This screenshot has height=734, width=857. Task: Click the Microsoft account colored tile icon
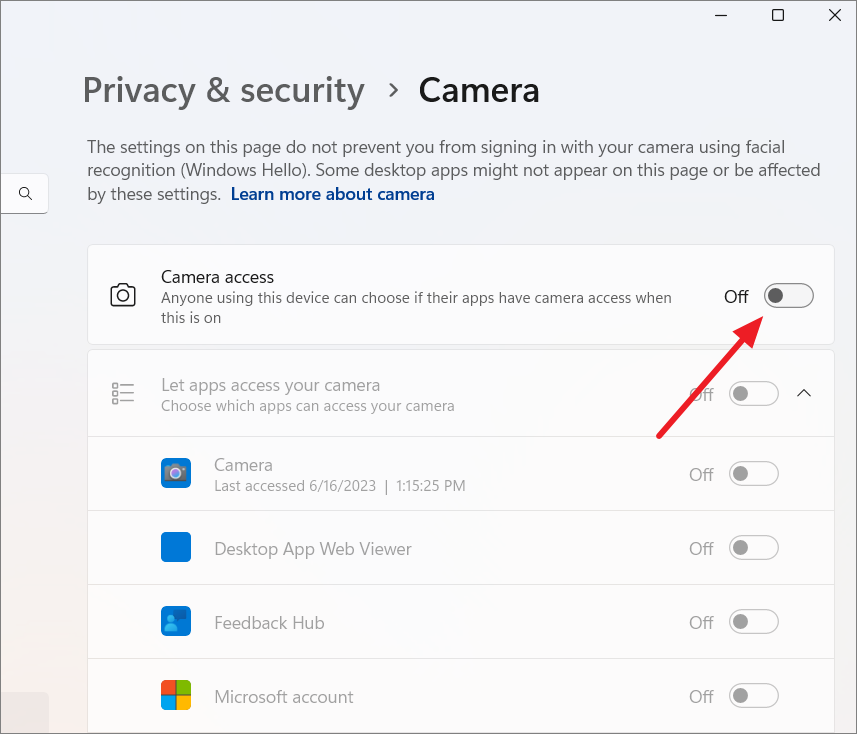(176, 695)
